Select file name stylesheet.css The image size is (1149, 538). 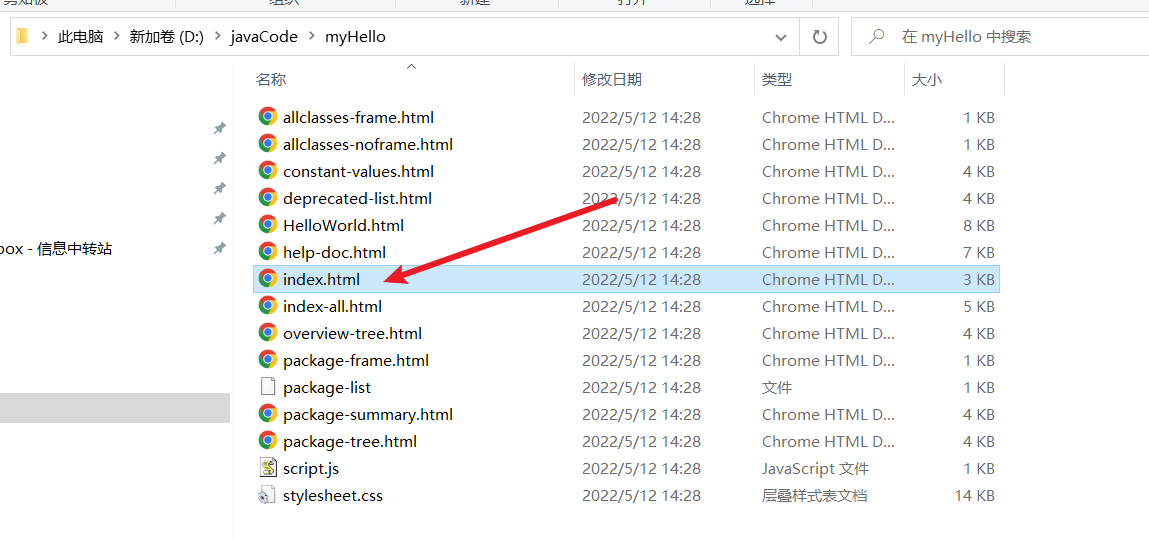333,496
